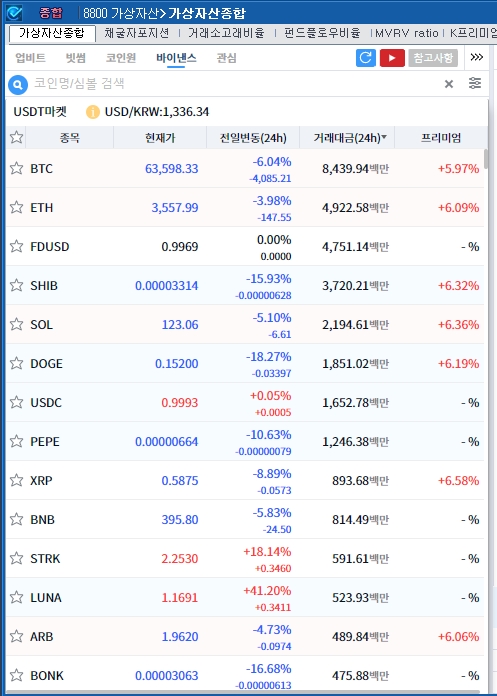Favorite FDUSD with its star
Image resolution: width=497 pixels, height=696 pixels.
(x=16, y=246)
